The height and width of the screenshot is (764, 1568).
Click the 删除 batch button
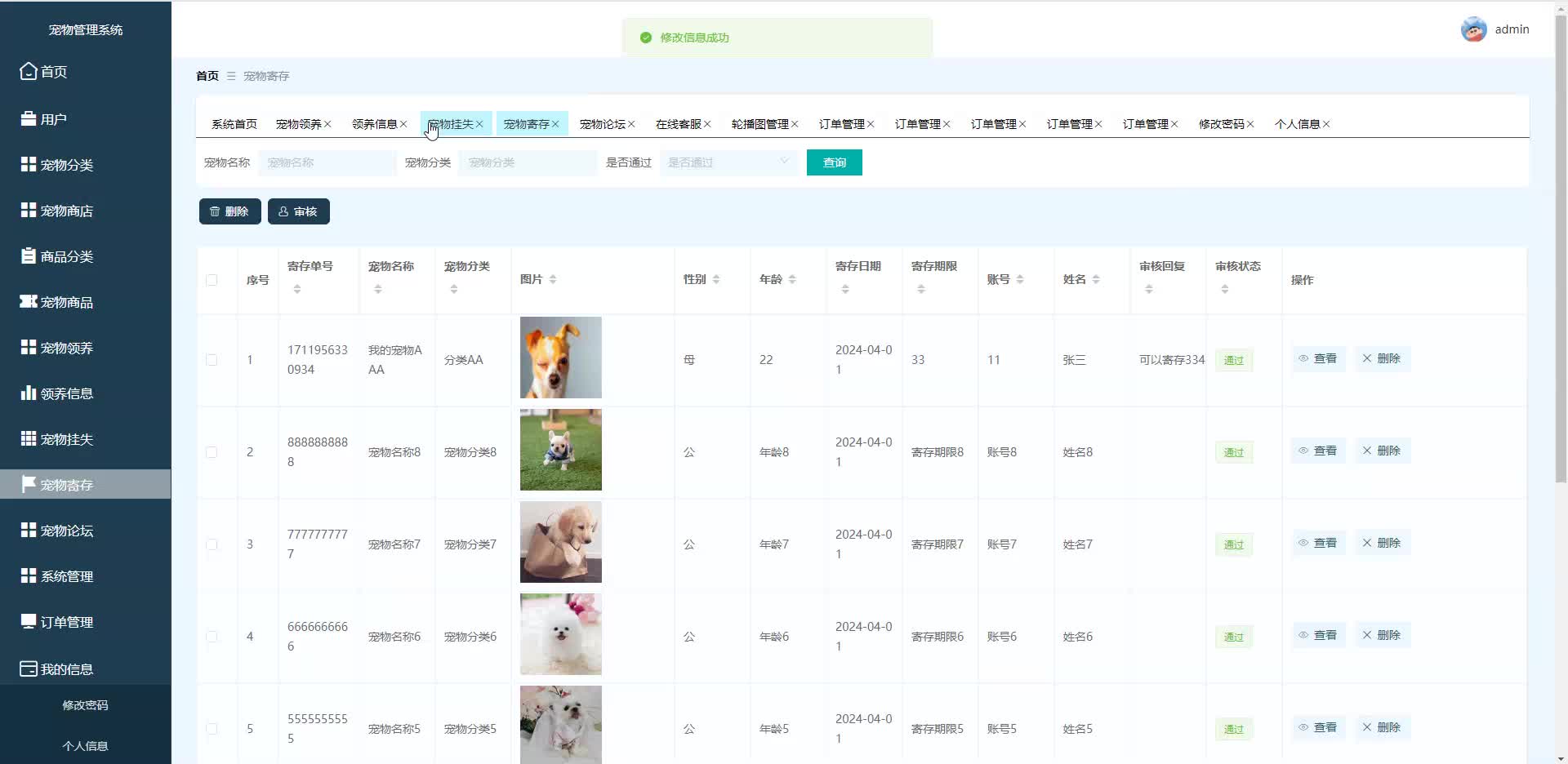point(229,211)
